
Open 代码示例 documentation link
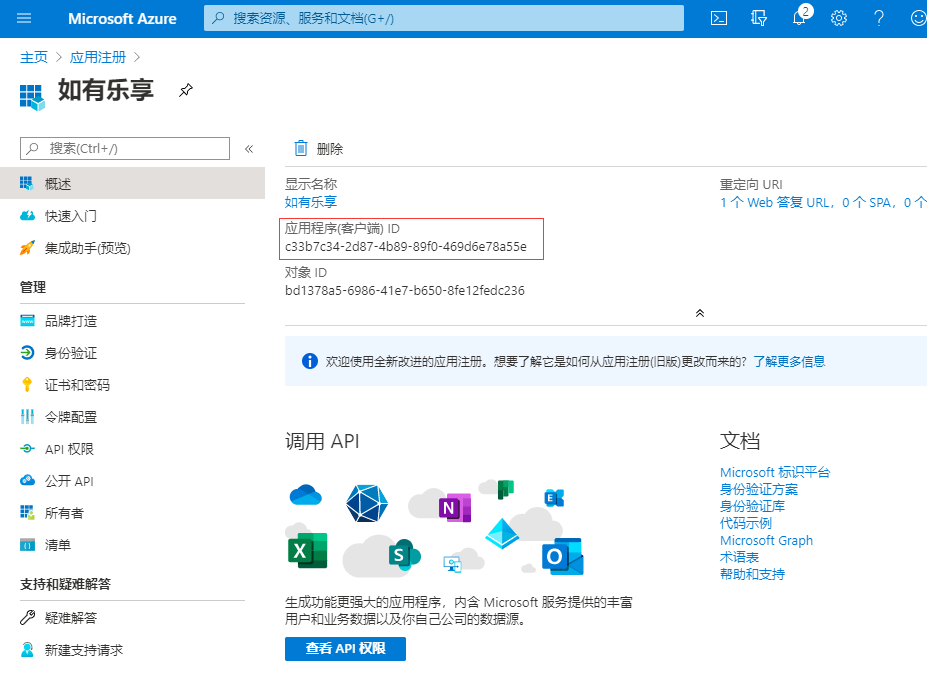746,523
